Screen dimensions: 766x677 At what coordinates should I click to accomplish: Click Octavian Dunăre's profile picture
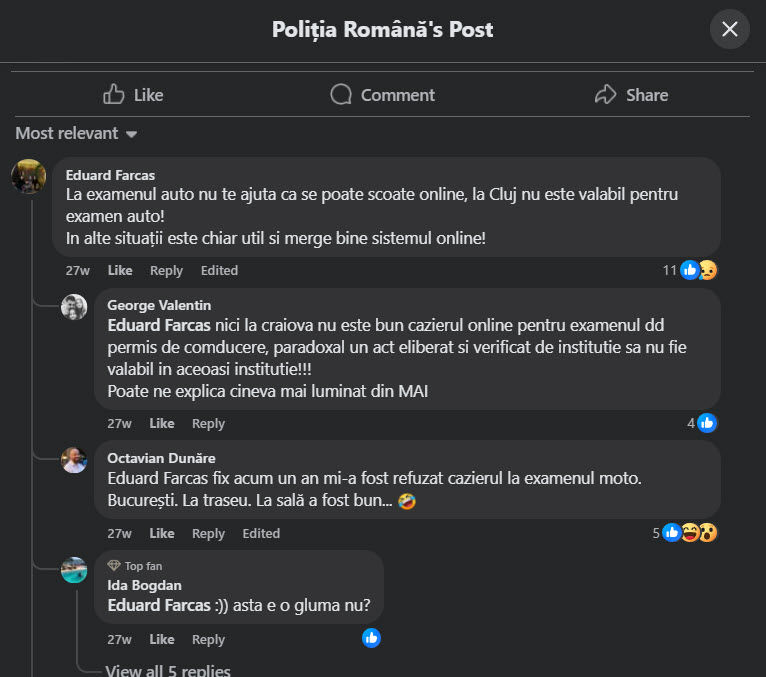point(74,460)
